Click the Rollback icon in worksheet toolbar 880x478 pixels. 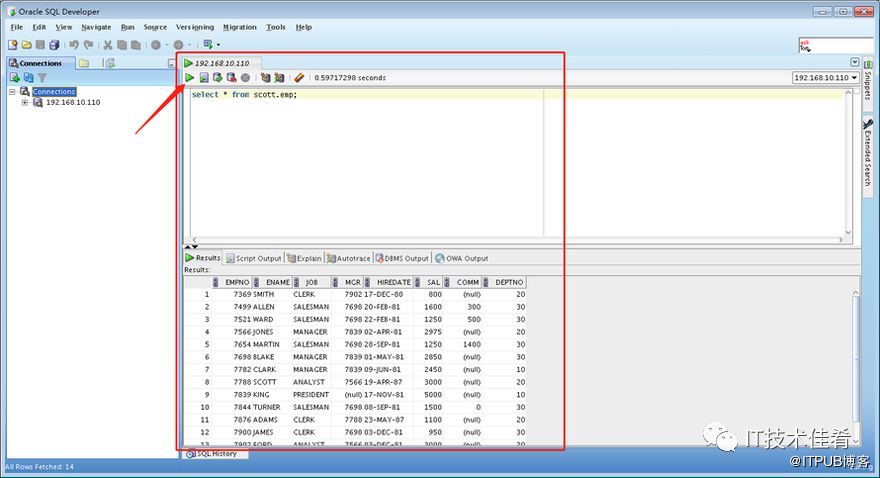(x=231, y=77)
